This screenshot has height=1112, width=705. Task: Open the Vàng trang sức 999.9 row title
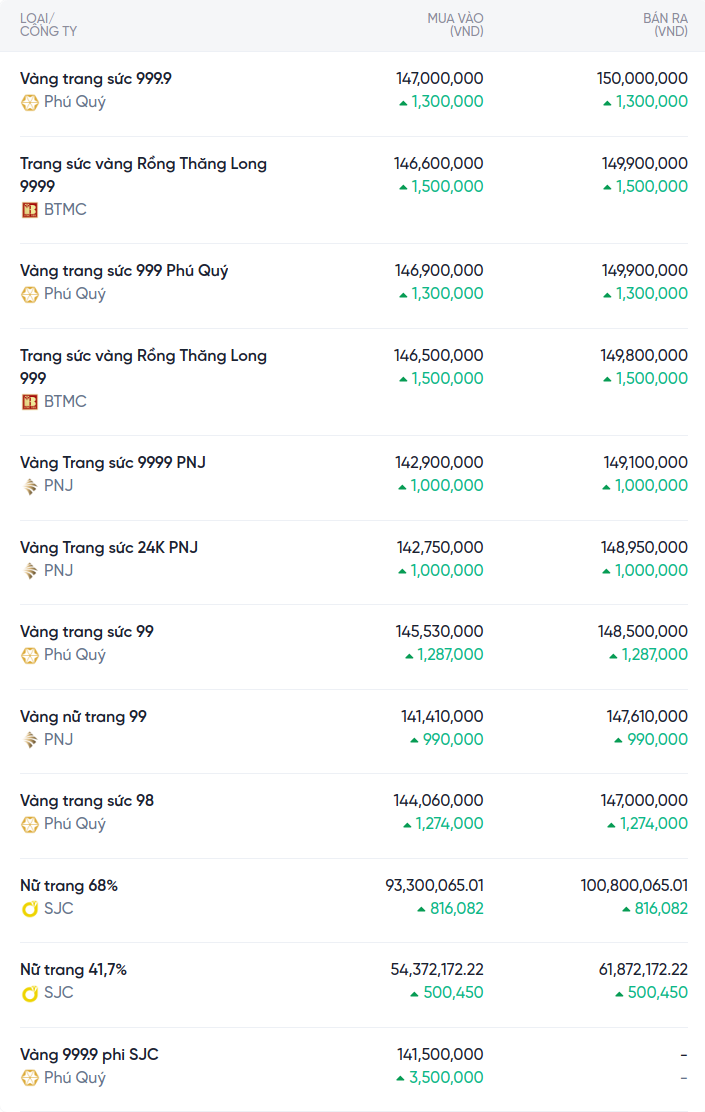click(x=96, y=78)
